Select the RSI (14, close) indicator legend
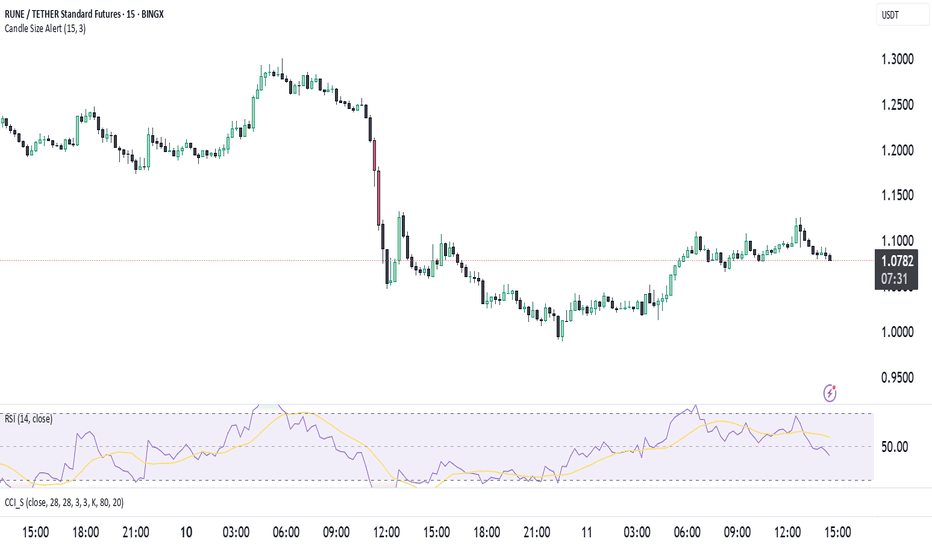 coord(29,419)
